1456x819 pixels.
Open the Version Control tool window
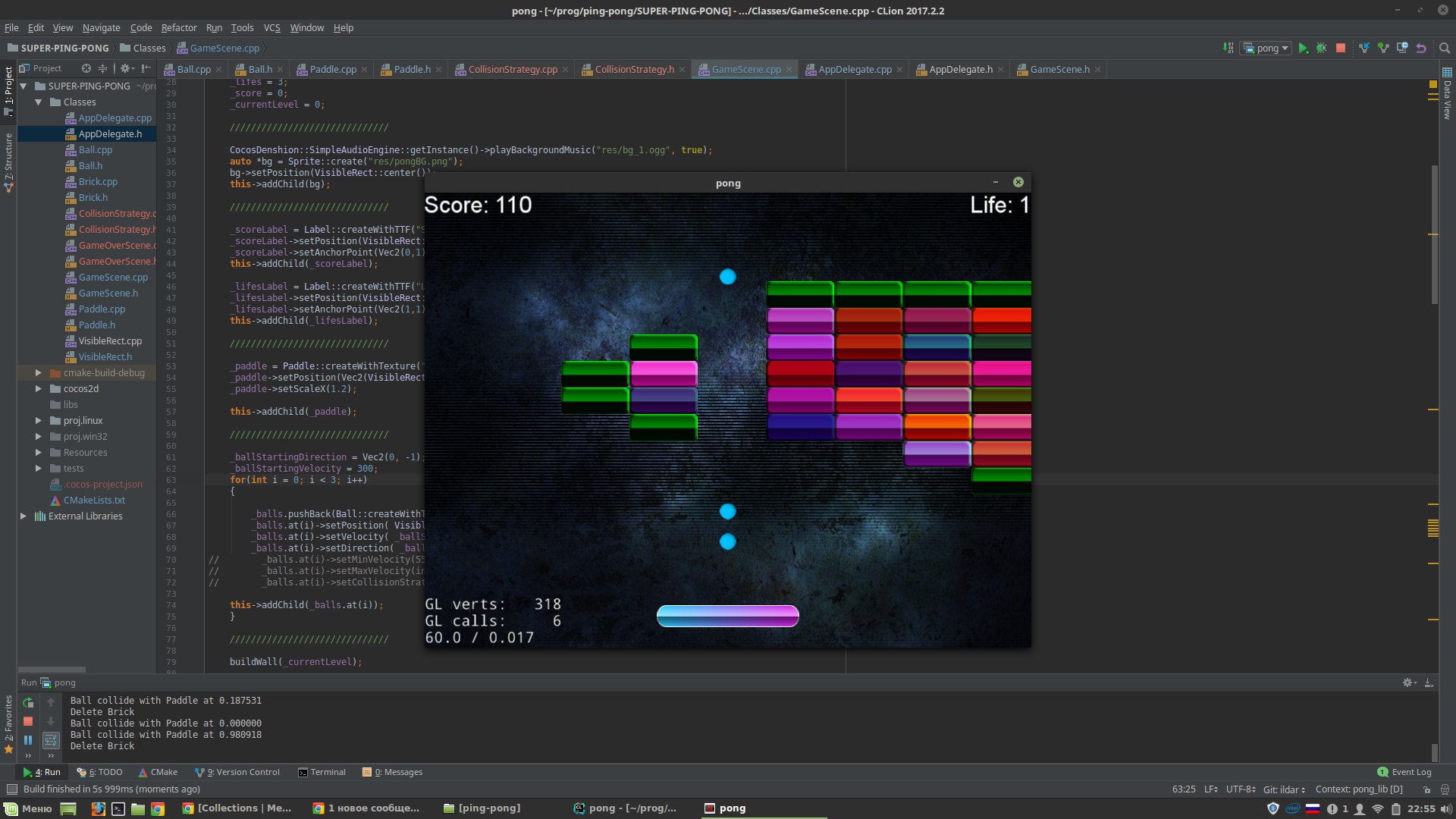coord(237,772)
